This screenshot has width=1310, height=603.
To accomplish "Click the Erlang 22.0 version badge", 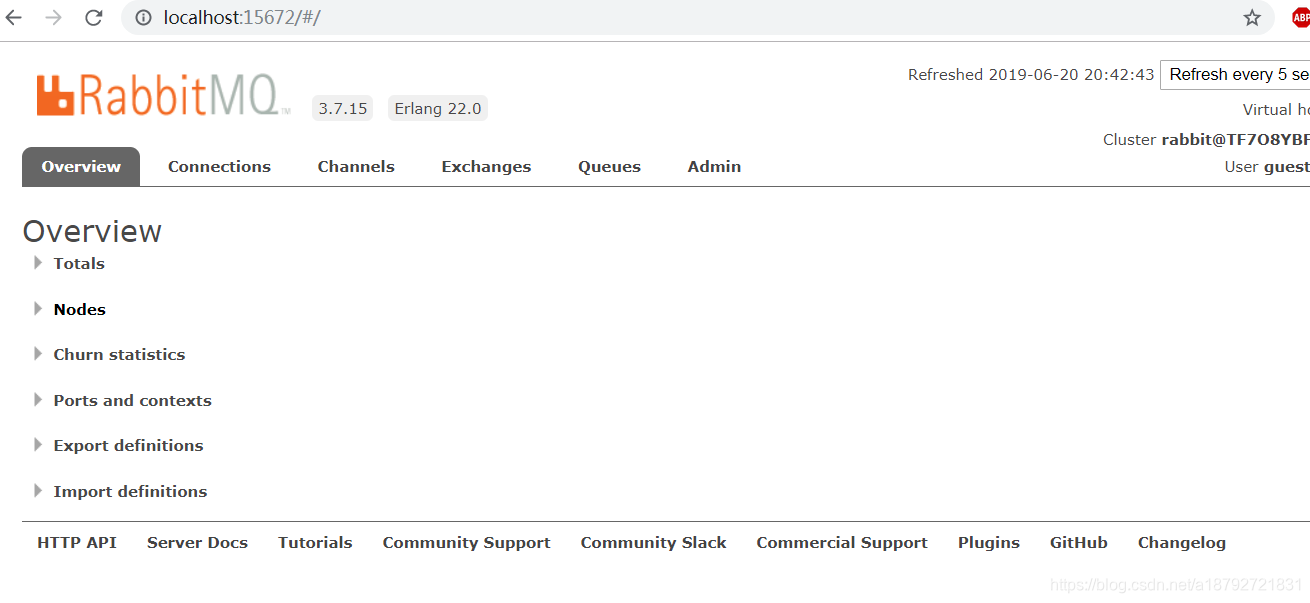I will [x=438, y=108].
